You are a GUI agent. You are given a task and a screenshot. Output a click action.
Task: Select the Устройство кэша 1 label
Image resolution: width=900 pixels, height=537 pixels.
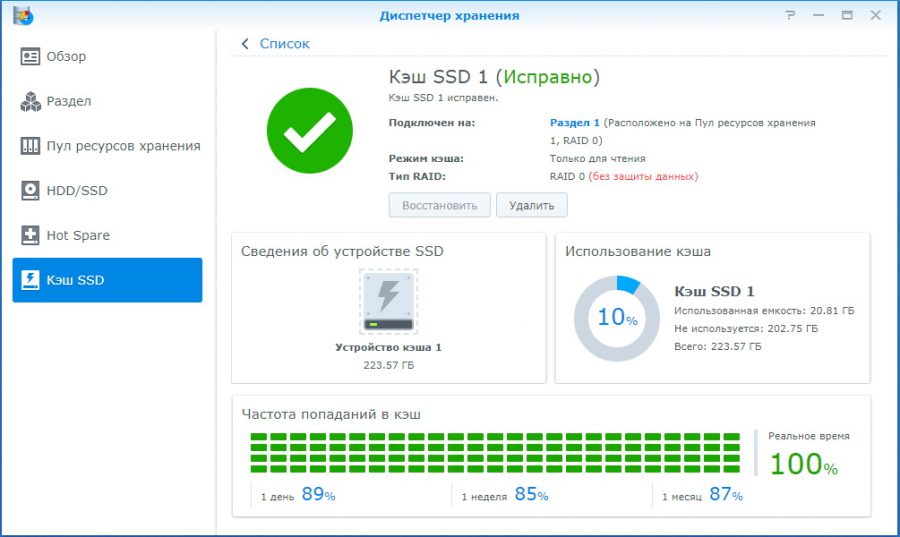389,347
